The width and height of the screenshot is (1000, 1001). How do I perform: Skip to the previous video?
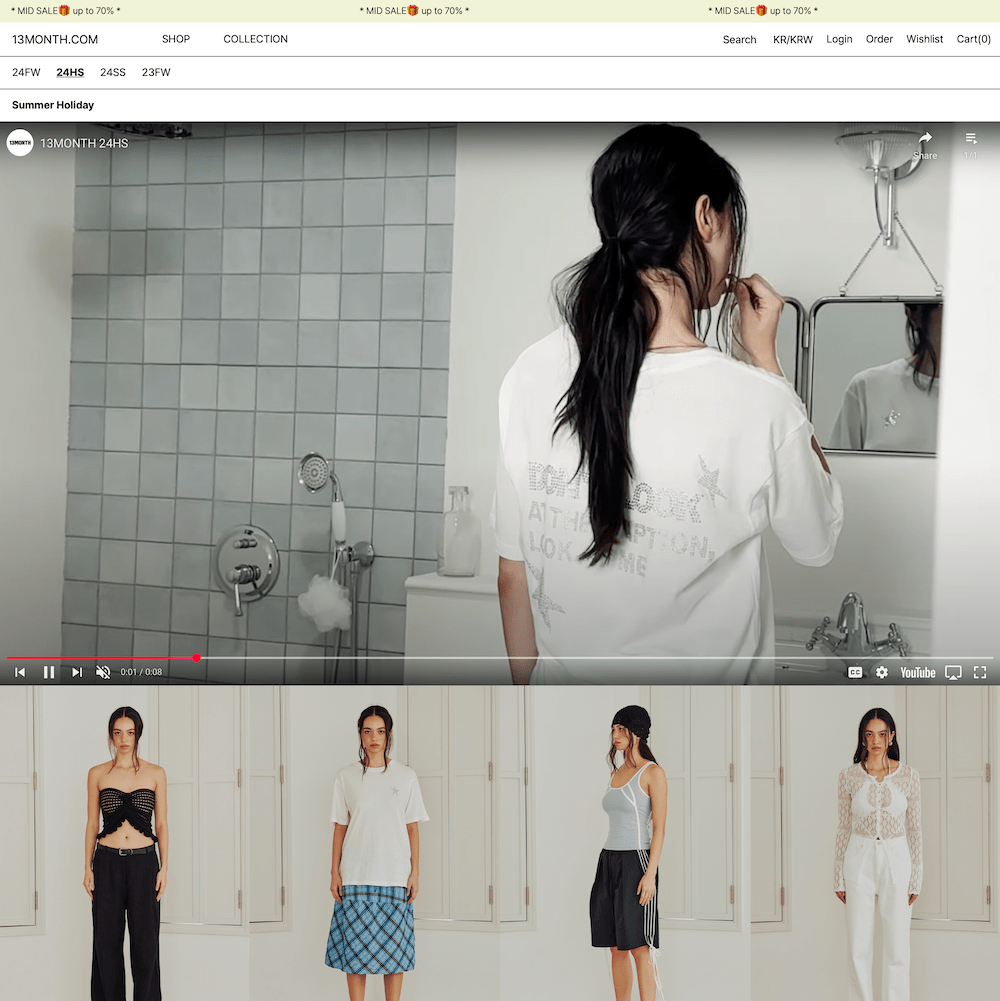20,672
